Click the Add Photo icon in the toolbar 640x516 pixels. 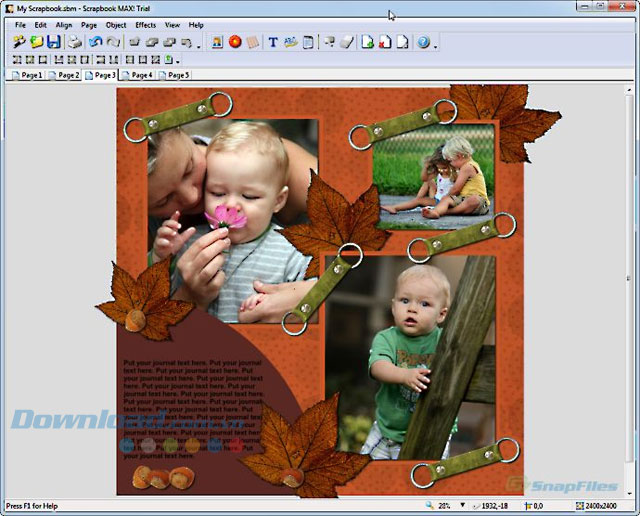(217, 42)
